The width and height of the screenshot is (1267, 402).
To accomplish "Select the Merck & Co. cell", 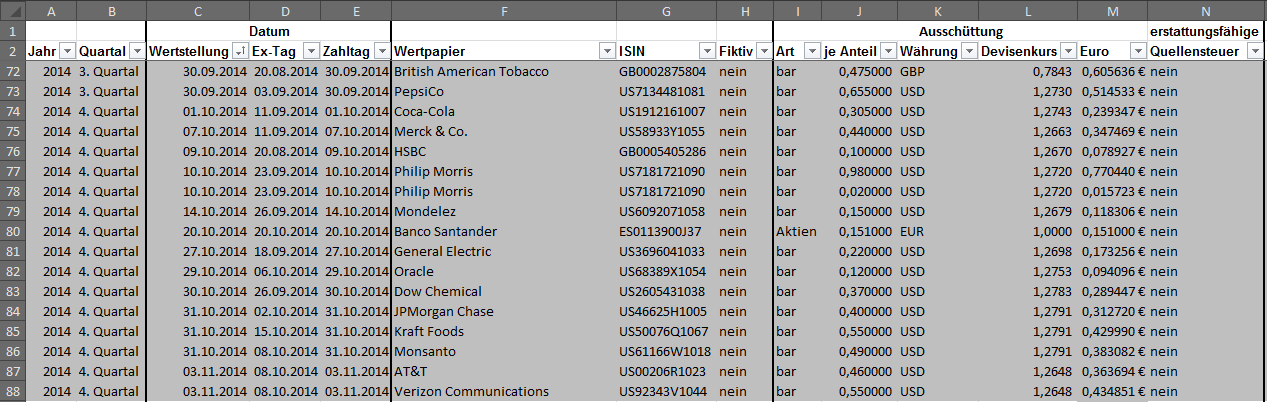I will 504,132.
